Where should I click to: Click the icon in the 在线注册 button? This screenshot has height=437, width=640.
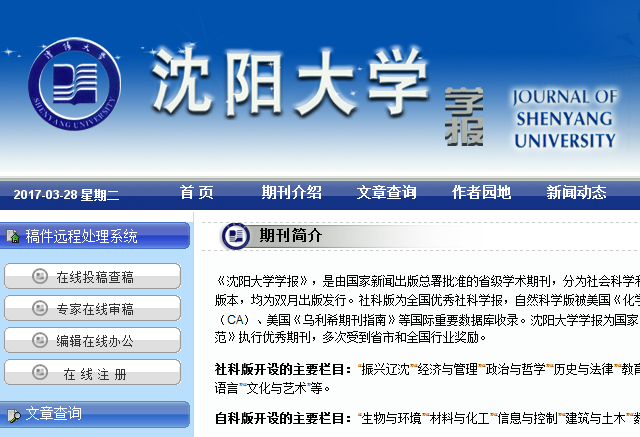click(x=40, y=372)
